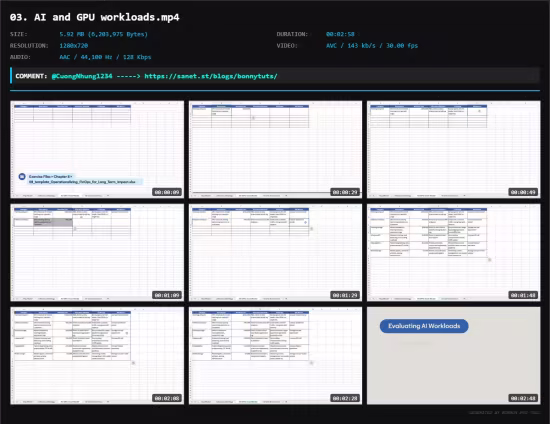The image size is (550, 424).
Task: Click the @CuongNhung1234 username in comment
Action: (x=82, y=76)
